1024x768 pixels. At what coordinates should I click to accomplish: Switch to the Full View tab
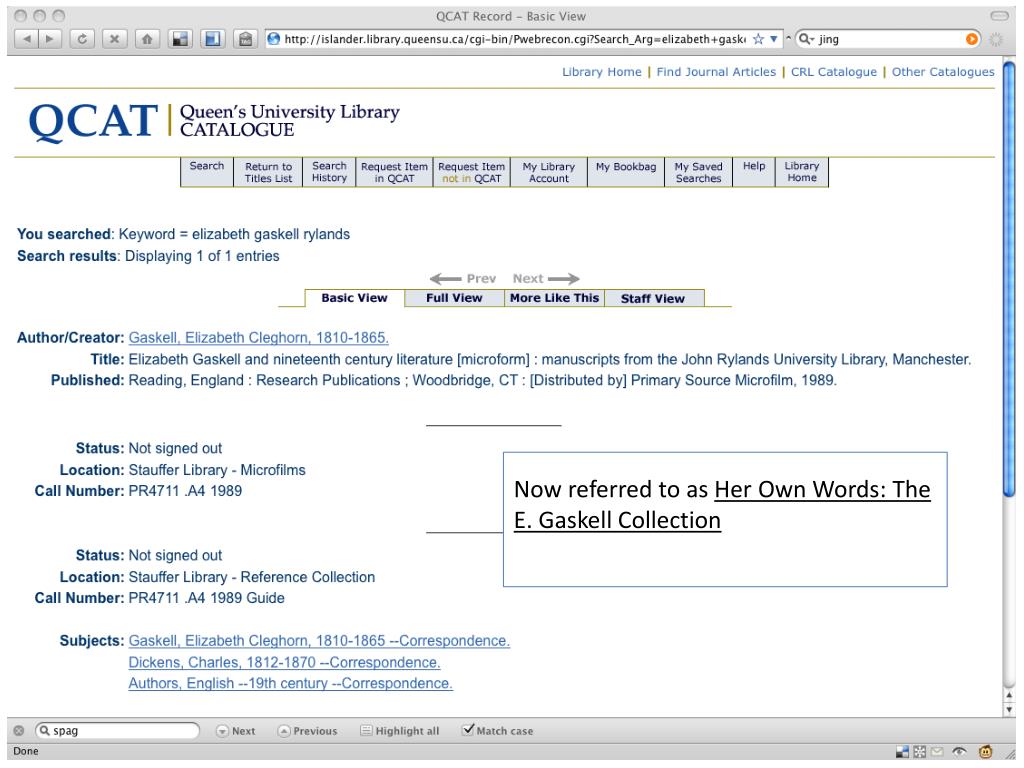tap(454, 298)
